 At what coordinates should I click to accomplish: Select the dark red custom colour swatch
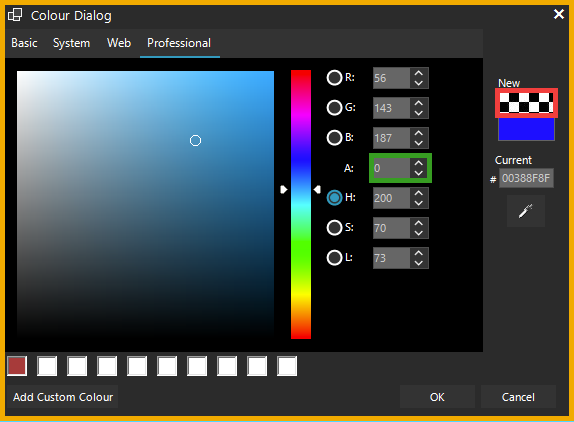click(17, 366)
